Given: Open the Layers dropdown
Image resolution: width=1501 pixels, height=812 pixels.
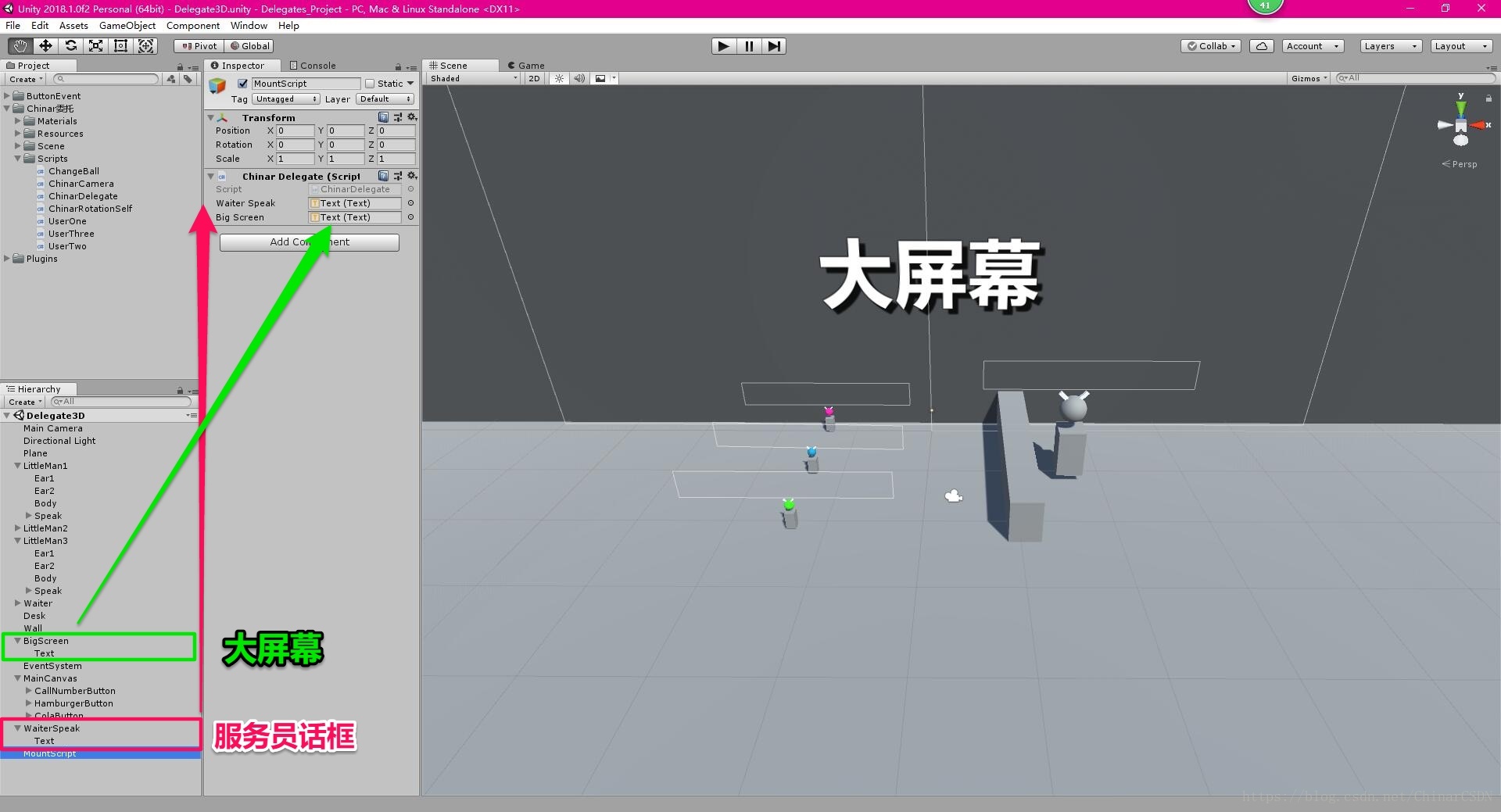Looking at the screenshot, I should [x=1390, y=46].
